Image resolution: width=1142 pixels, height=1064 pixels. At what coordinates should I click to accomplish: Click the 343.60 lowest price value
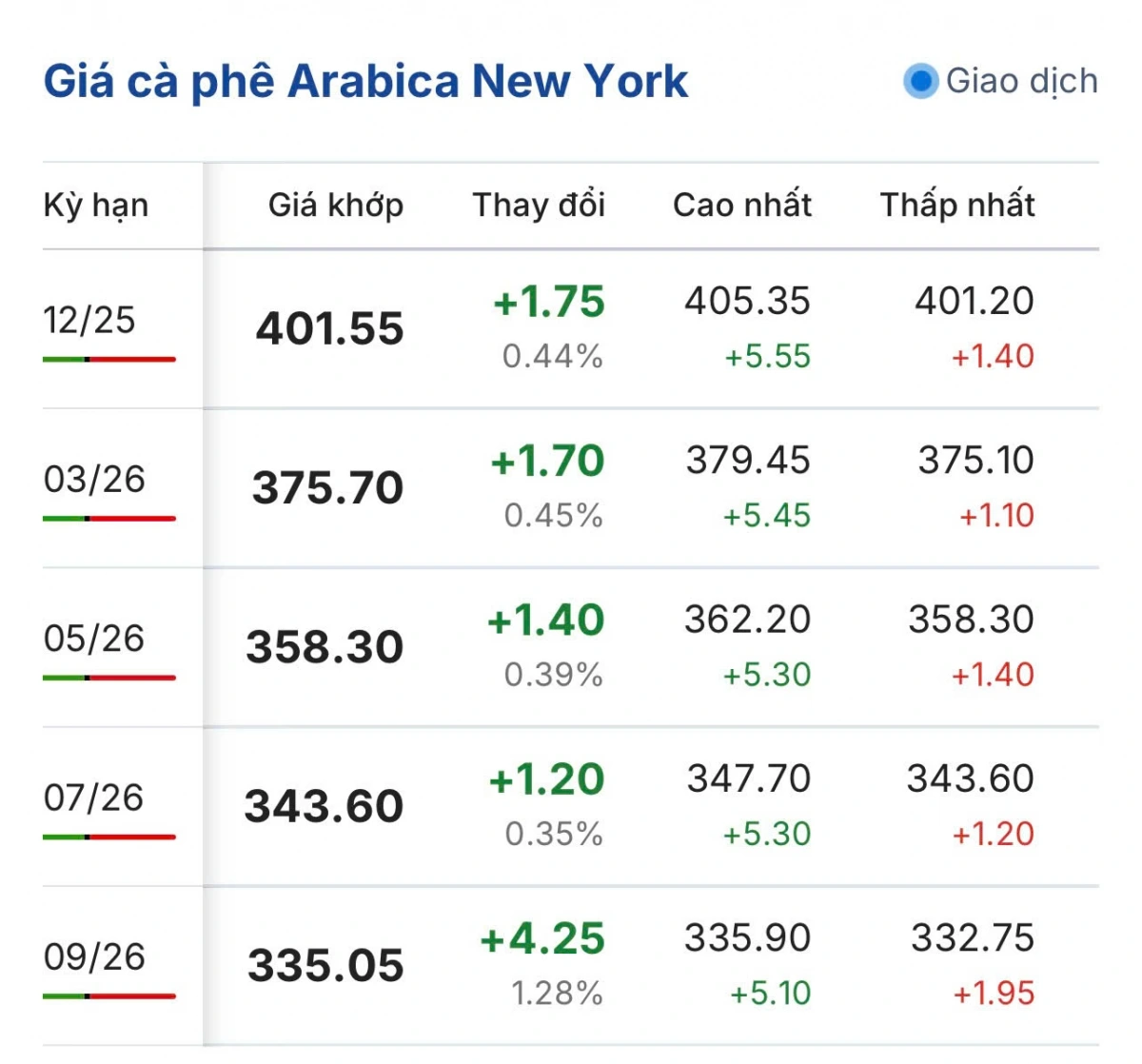(x=970, y=778)
